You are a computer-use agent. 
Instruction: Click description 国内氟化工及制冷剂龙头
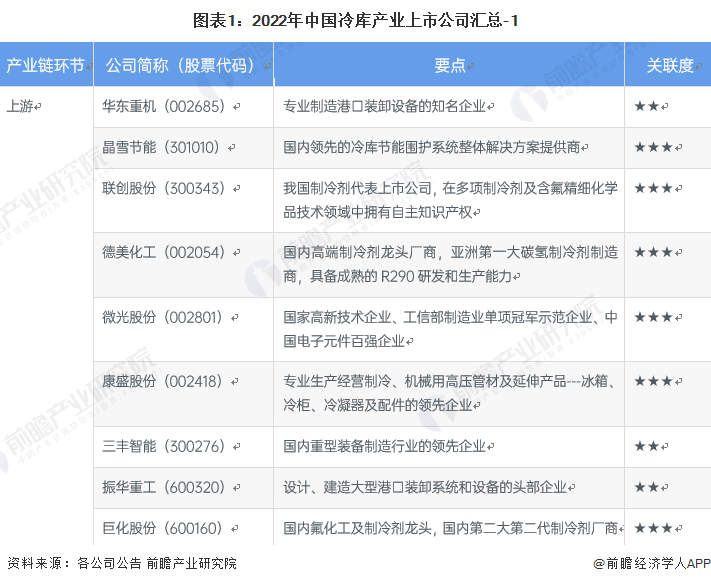(450, 529)
